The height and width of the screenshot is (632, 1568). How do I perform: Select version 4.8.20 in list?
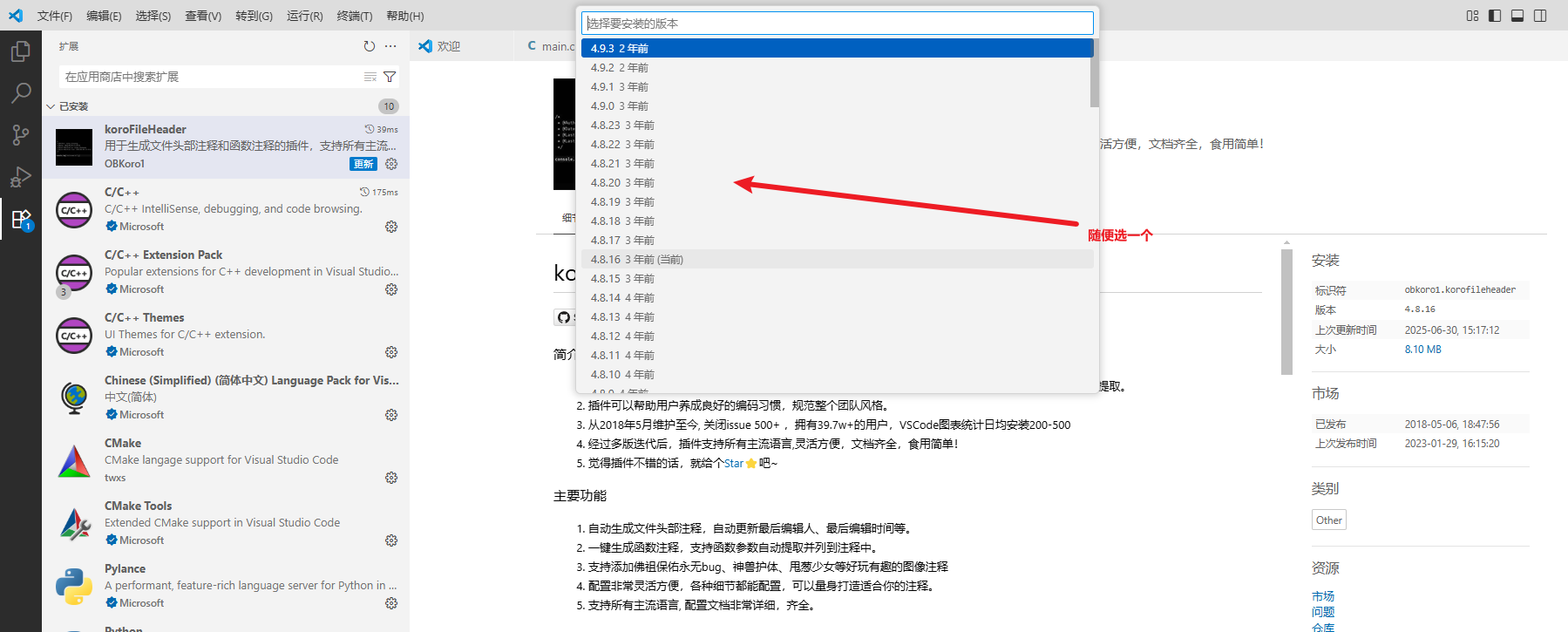click(x=837, y=182)
